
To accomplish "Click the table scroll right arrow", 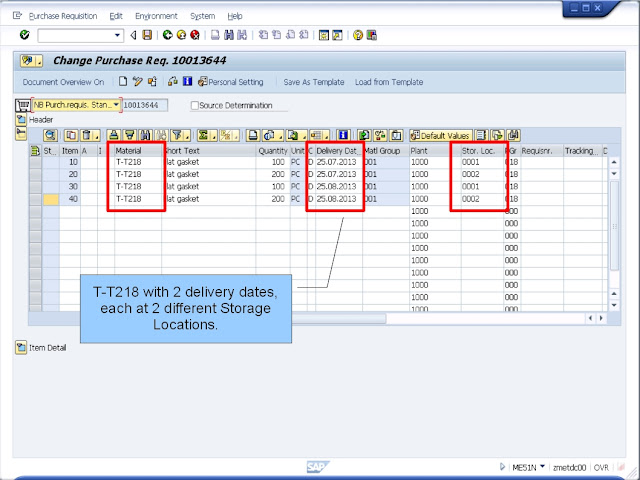I will (x=601, y=318).
